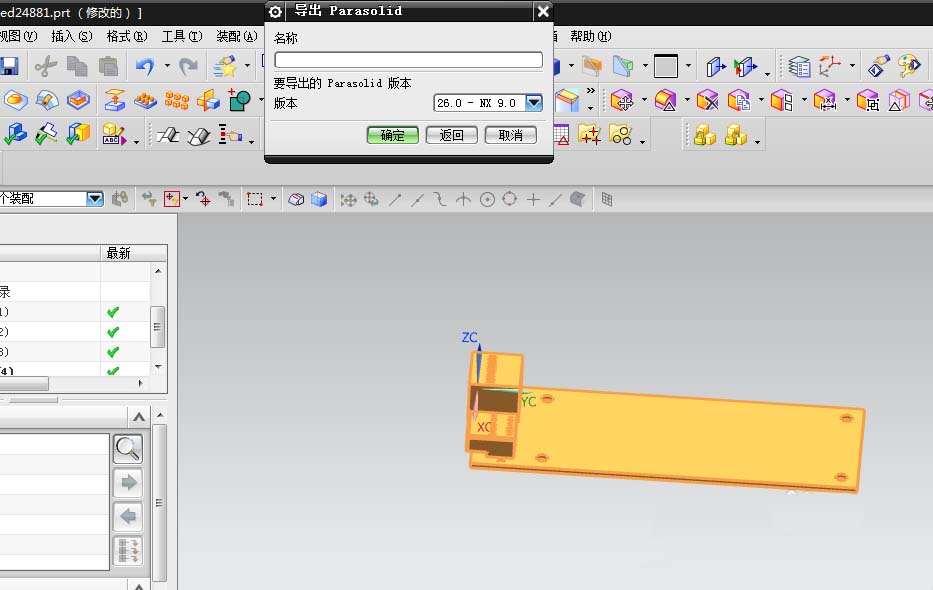Click the Move Face icon in synchronous toolbar
This screenshot has width=933, height=590.
[x=622, y=101]
